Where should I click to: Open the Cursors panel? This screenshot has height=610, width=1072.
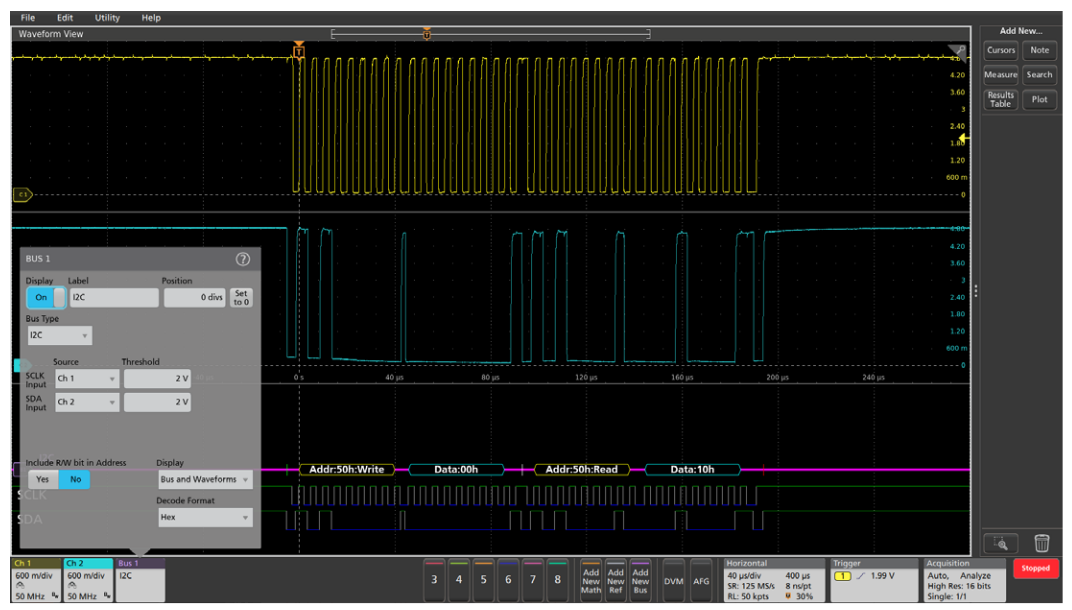click(x=999, y=51)
